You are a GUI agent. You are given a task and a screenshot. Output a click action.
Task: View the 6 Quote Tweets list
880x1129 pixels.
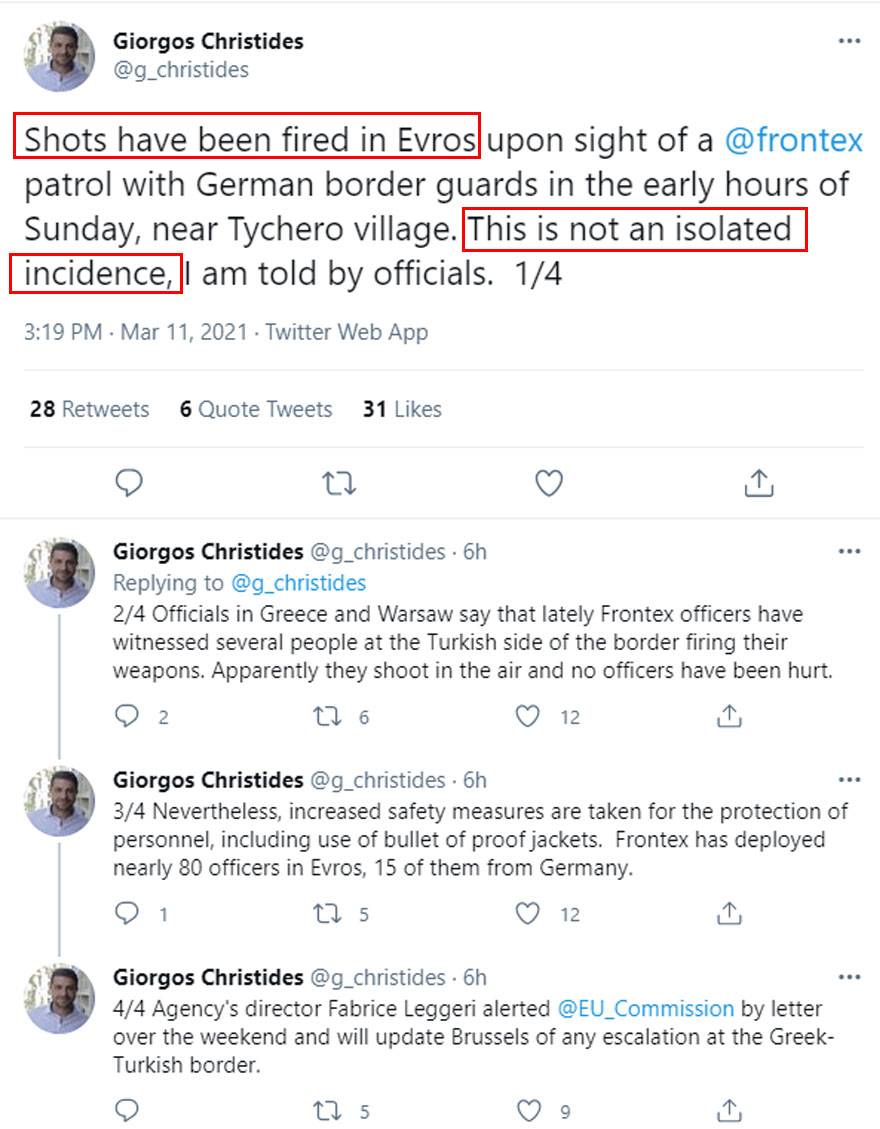click(256, 409)
